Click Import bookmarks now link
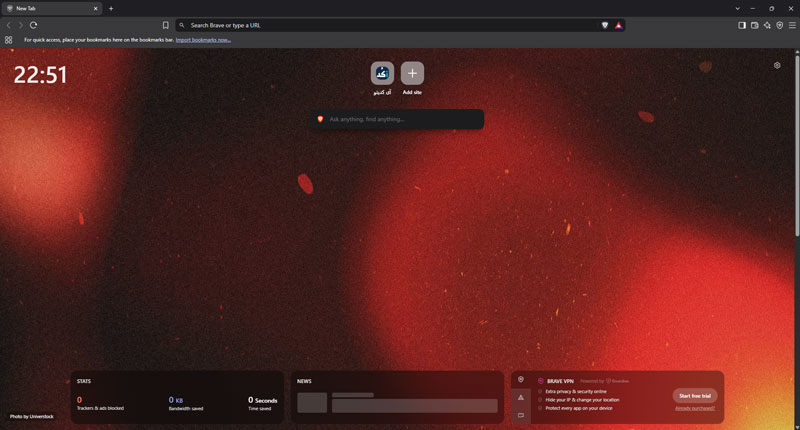 pos(203,40)
